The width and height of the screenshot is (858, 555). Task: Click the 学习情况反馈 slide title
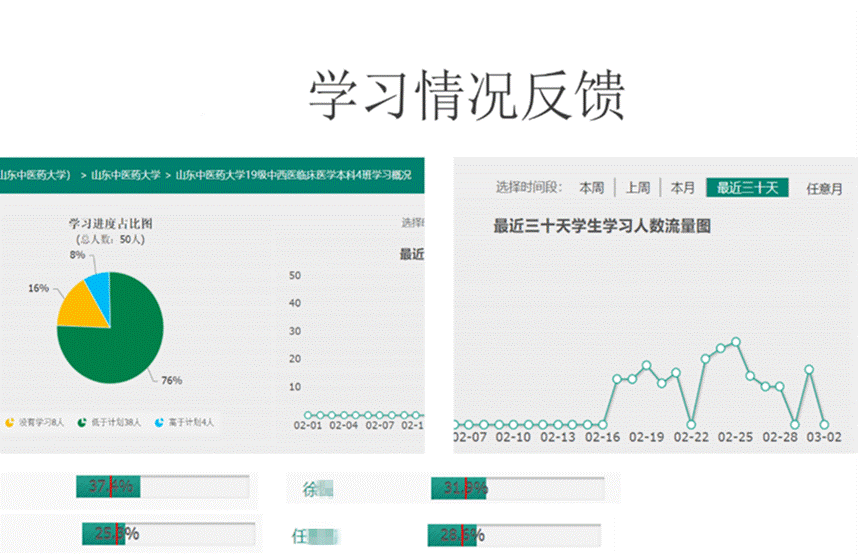coord(465,96)
